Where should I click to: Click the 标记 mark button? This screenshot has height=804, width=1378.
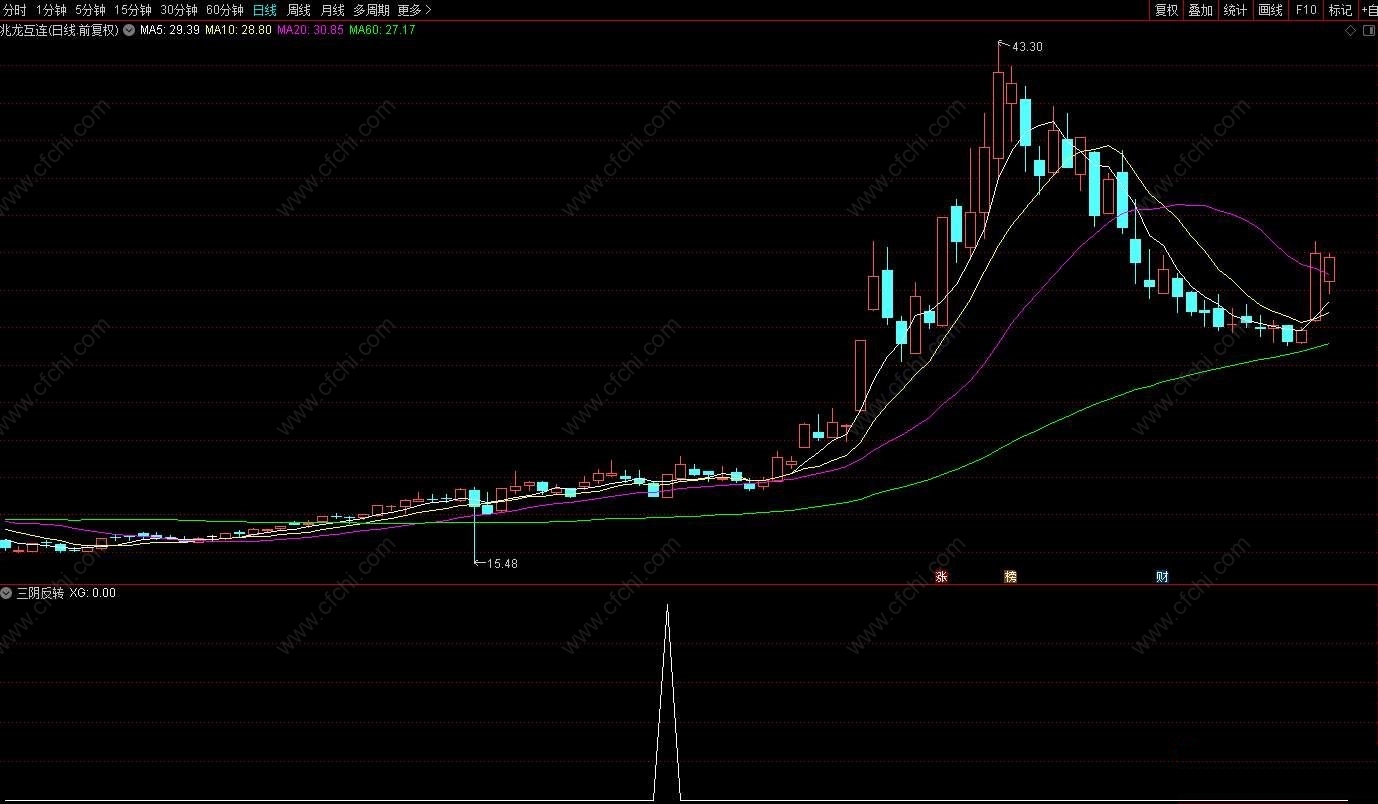(1340, 10)
